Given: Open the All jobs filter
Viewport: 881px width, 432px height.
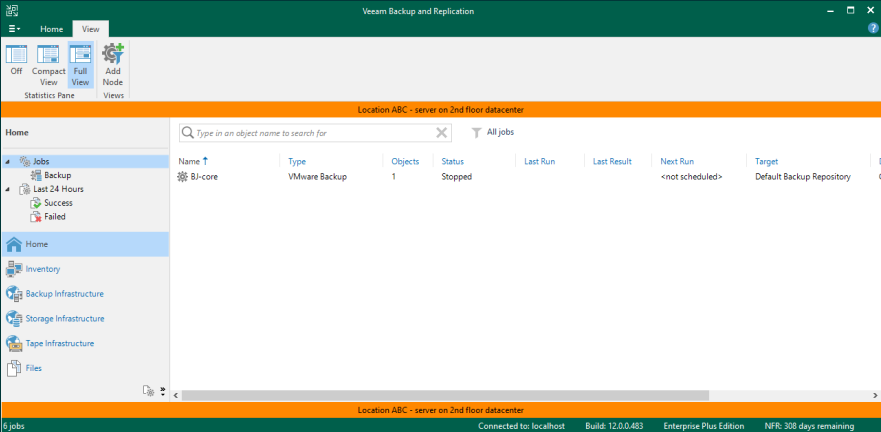Looking at the screenshot, I should 493,133.
